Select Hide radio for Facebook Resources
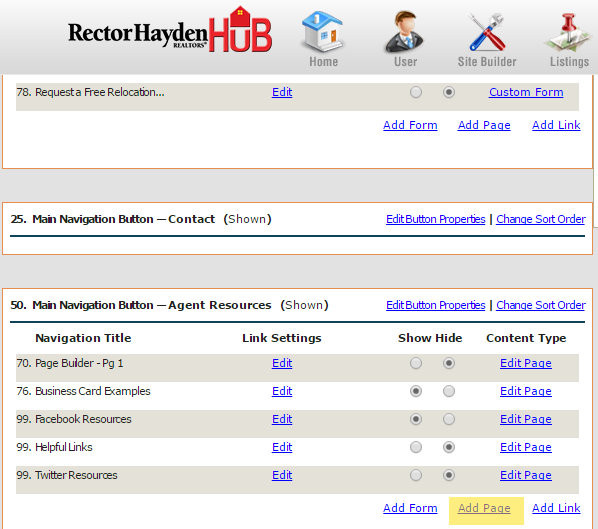The image size is (598, 529). 449,419
